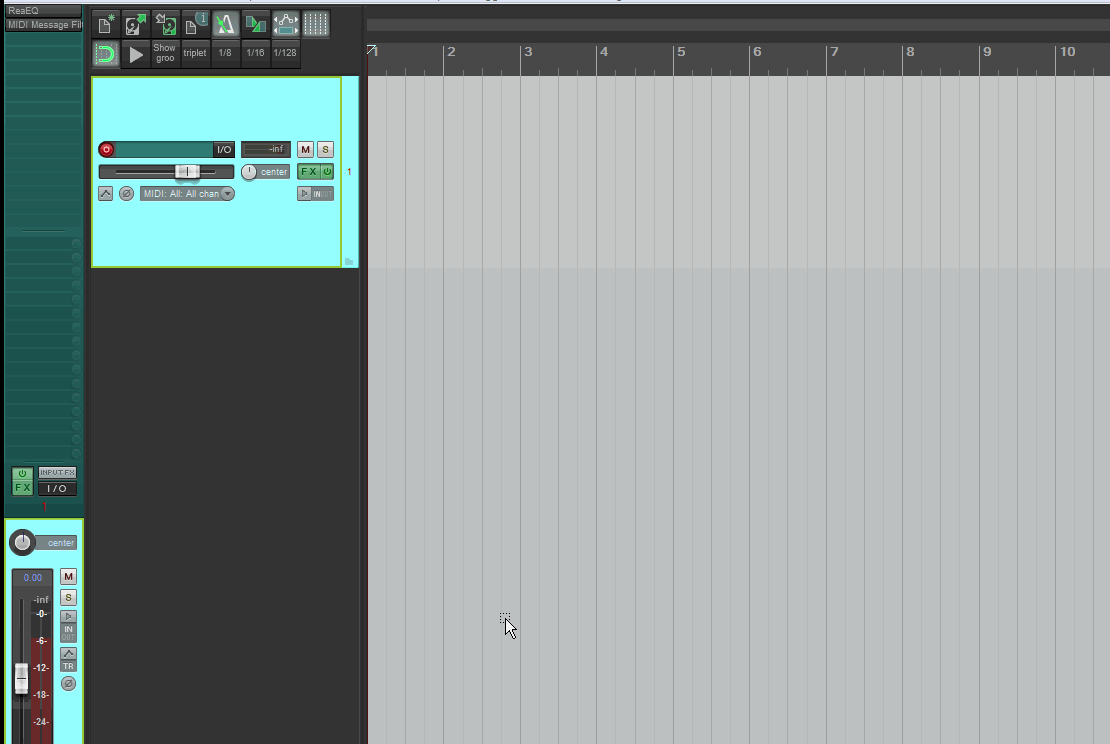Image resolution: width=1110 pixels, height=744 pixels.
Task: Set grid to 1/16 button
Action: click(256, 54)
